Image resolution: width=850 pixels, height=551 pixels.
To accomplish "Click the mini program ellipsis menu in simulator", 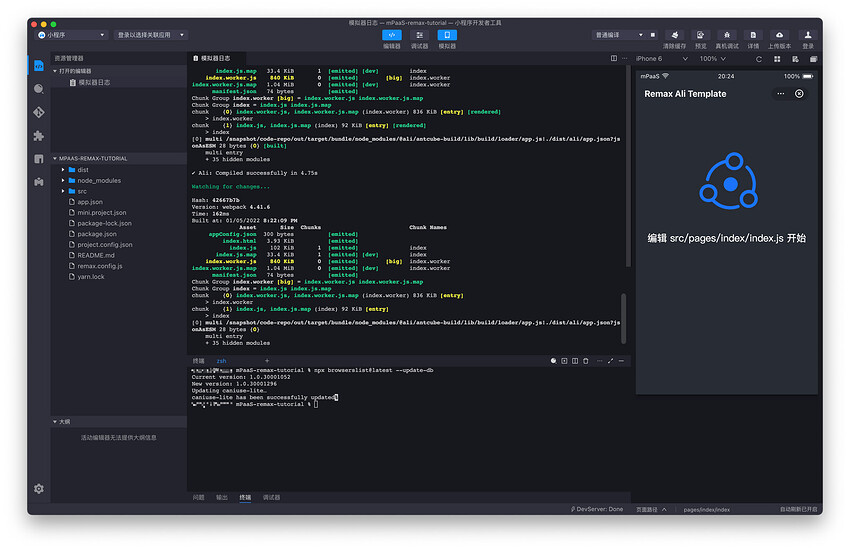I will 781,94.
